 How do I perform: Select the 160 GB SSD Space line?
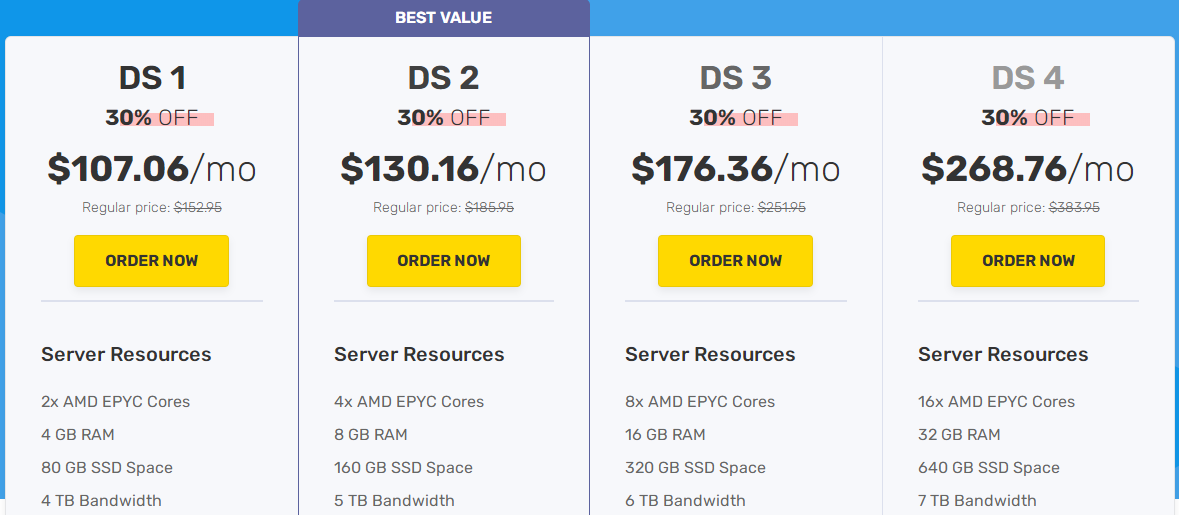[403, 468]
